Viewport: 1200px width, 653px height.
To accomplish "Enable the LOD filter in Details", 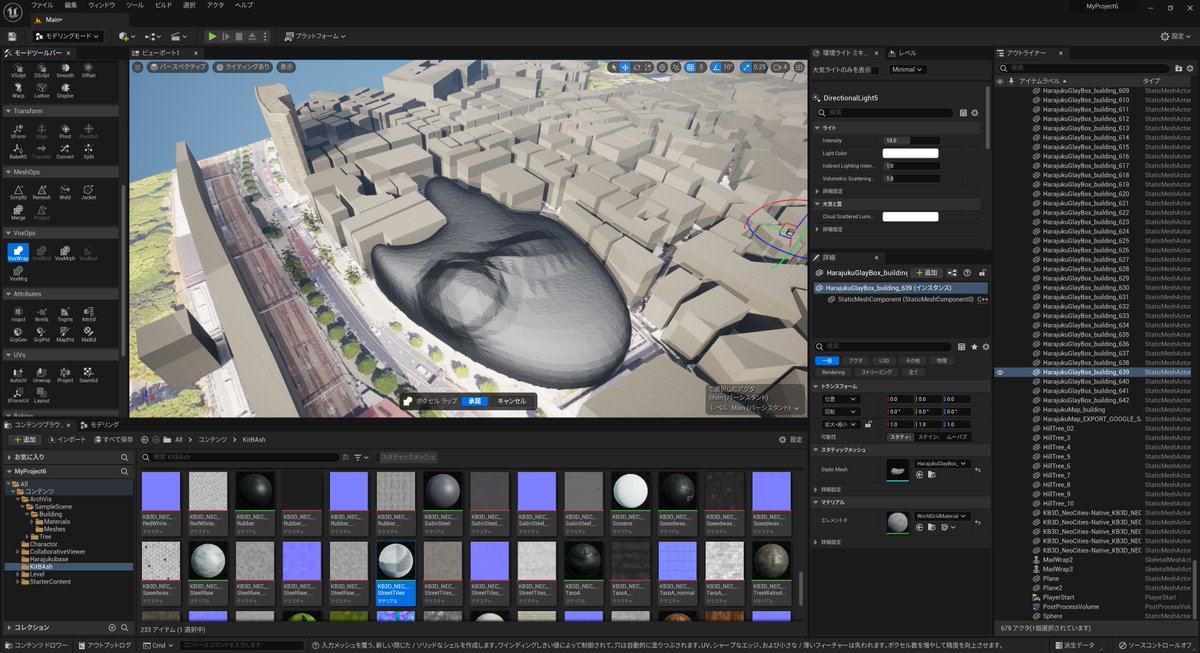I will (884, 360).
